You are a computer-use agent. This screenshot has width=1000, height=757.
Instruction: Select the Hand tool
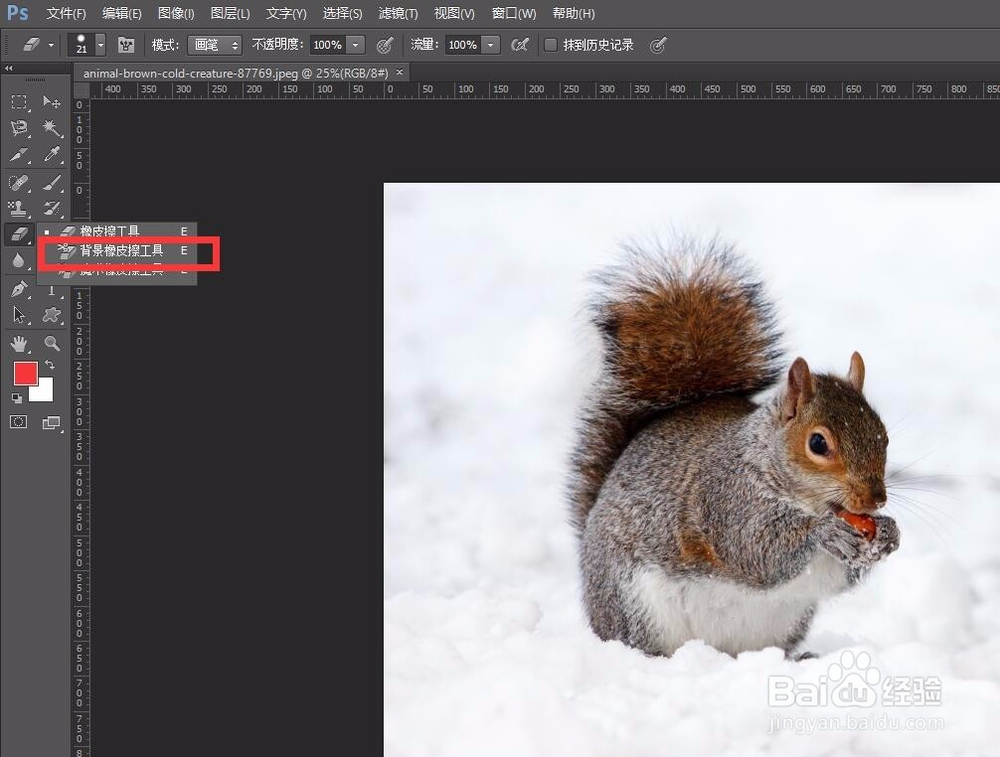click(19, 344)
